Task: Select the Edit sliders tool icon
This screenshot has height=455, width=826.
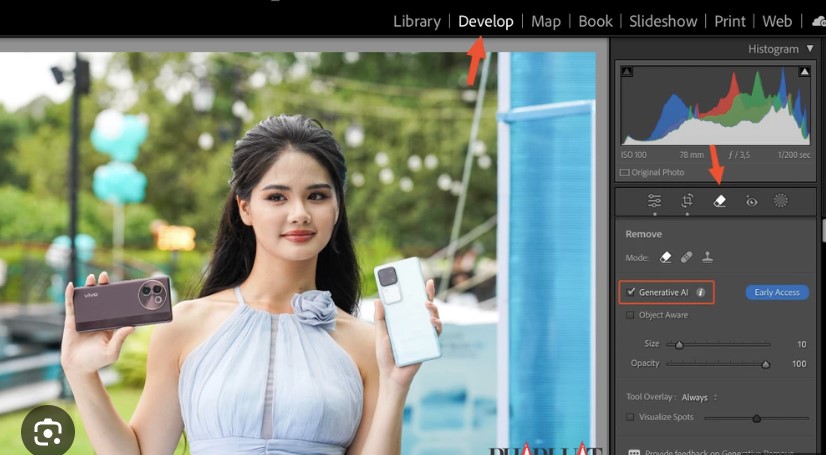Action: click(655, 201)
